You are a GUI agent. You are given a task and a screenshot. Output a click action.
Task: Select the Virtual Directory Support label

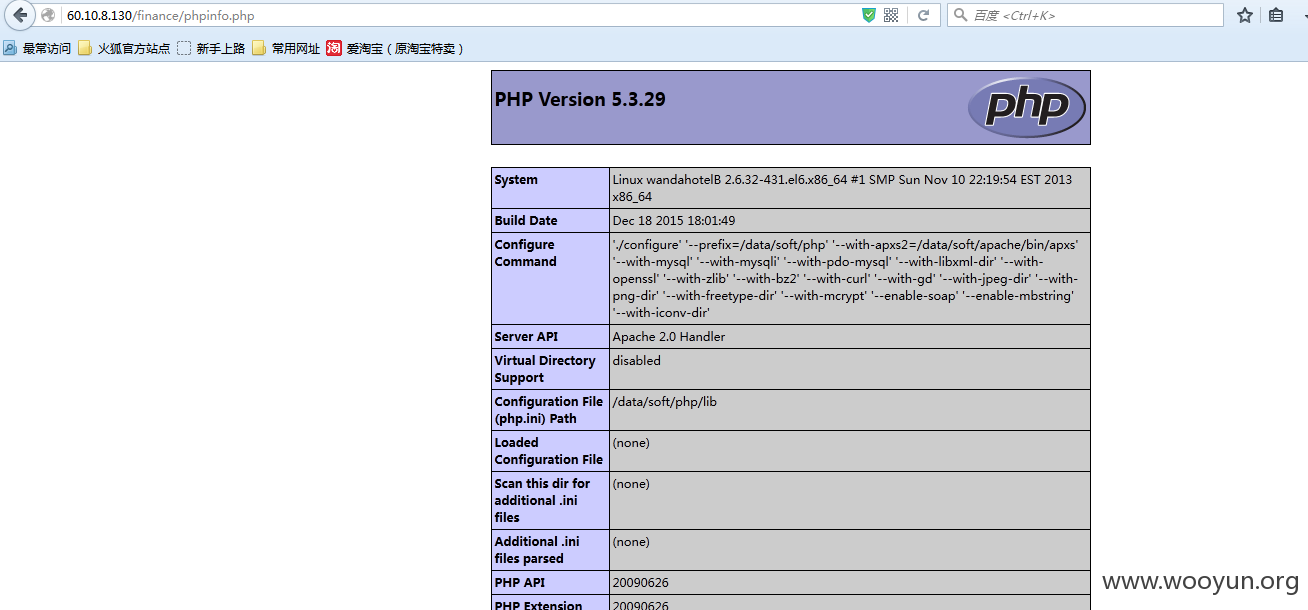click(545, 369)
